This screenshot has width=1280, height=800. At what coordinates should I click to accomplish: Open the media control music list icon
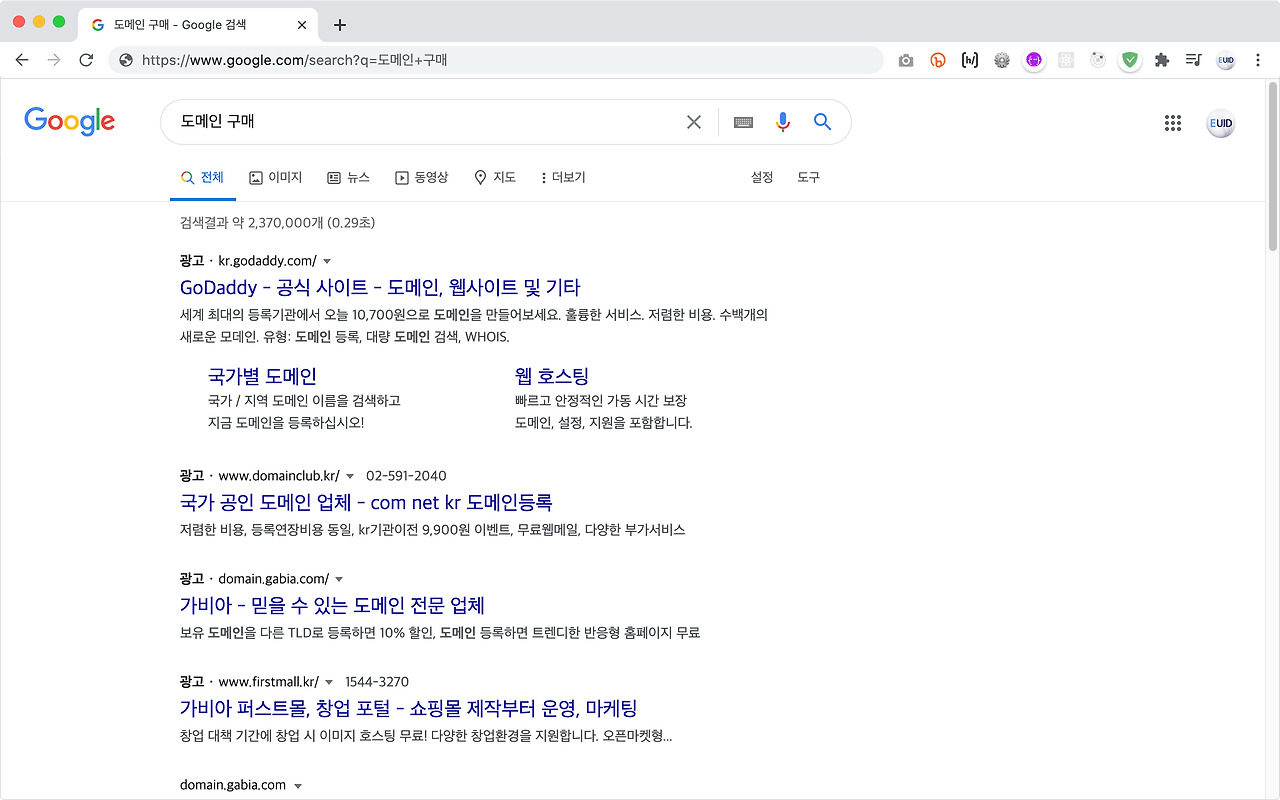(1193, 60)
